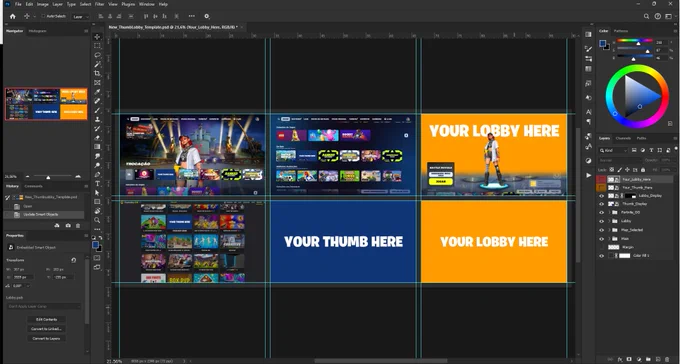This screenshot has width=680, height=364.
Task: Delete current history state trash icon
Action: tap(78, 226)
